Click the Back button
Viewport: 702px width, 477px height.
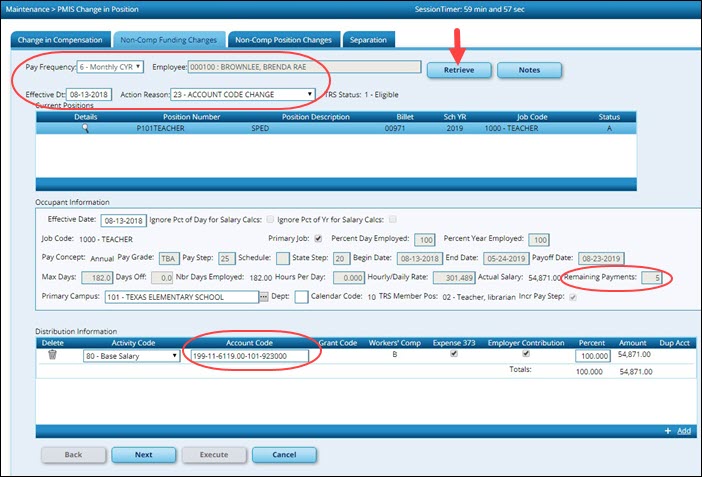pyautogui.click(x=73, y=455)
